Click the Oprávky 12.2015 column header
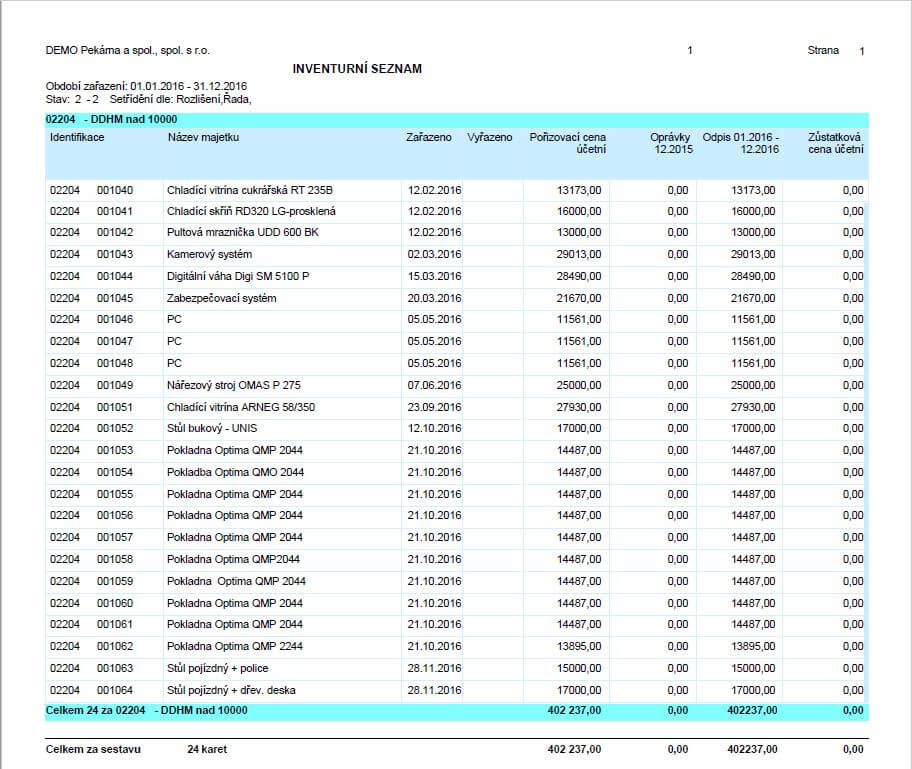This screenshot has height=769, width=912. (671, 143)
